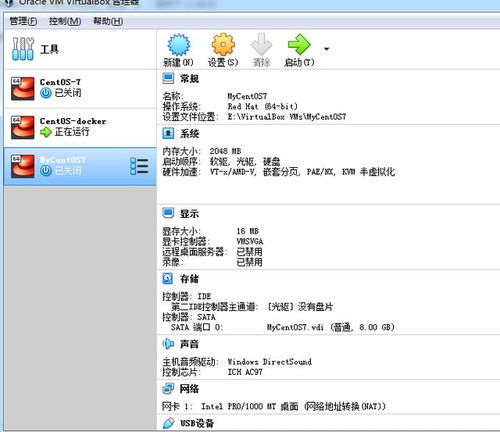Select the CentOS-docker machine name
Image resolution: width=500 pixels, height=432 pixels.
[73, 121]
